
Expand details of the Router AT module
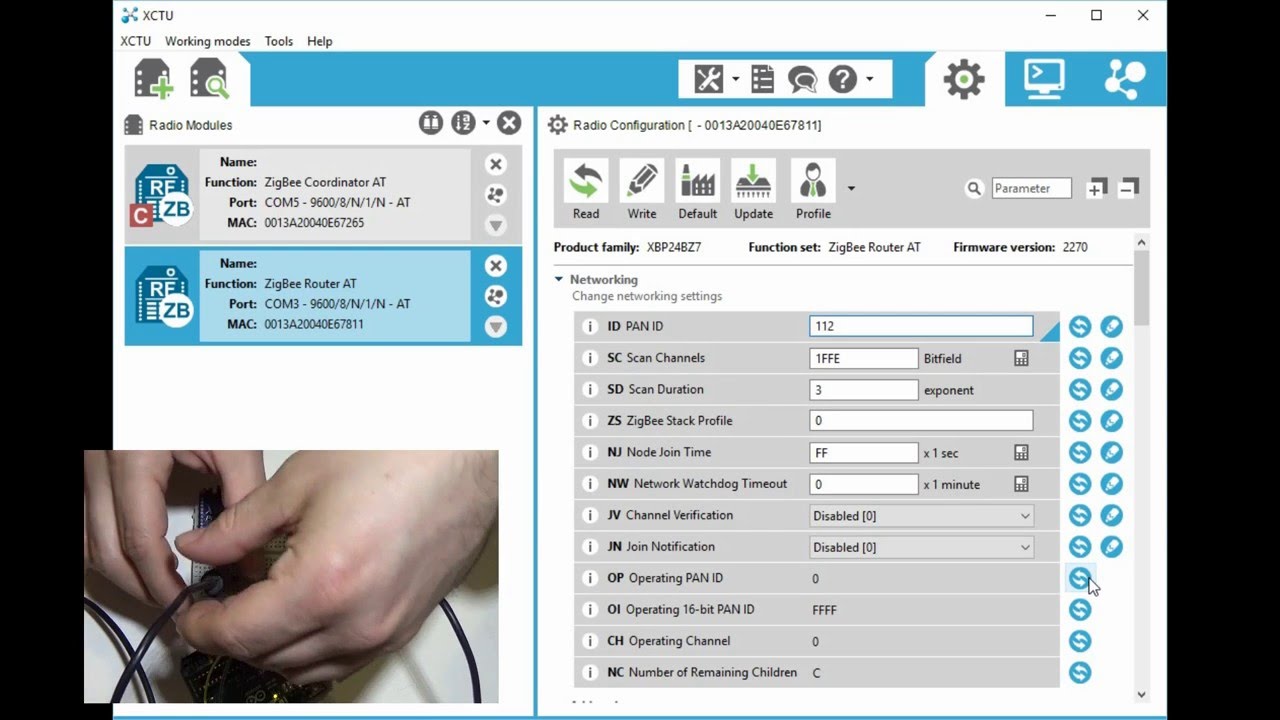pos(495,326)
